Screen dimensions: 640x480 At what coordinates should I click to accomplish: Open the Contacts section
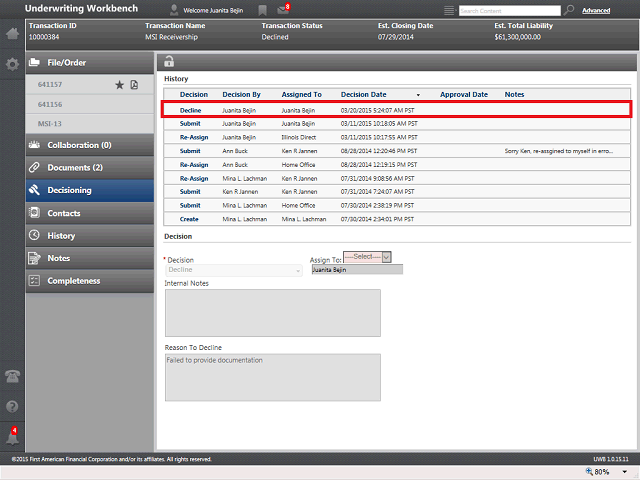90,213
